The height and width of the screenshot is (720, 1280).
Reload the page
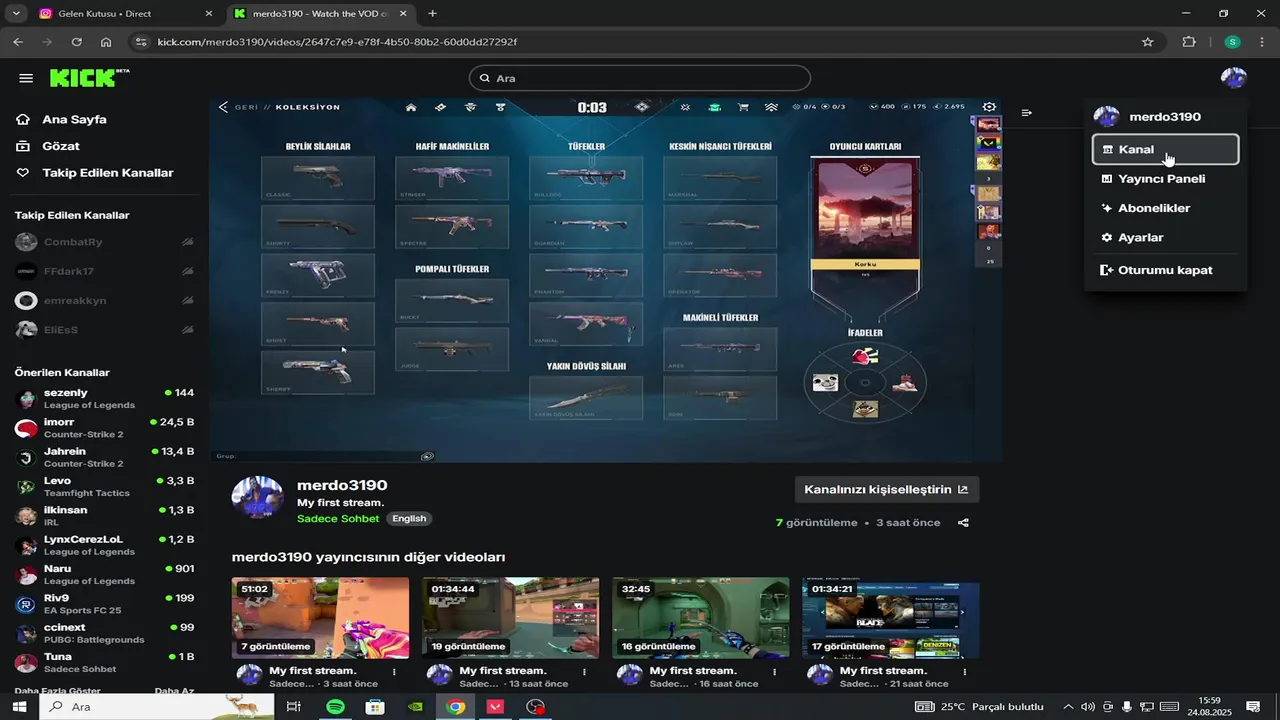(76, 42)
